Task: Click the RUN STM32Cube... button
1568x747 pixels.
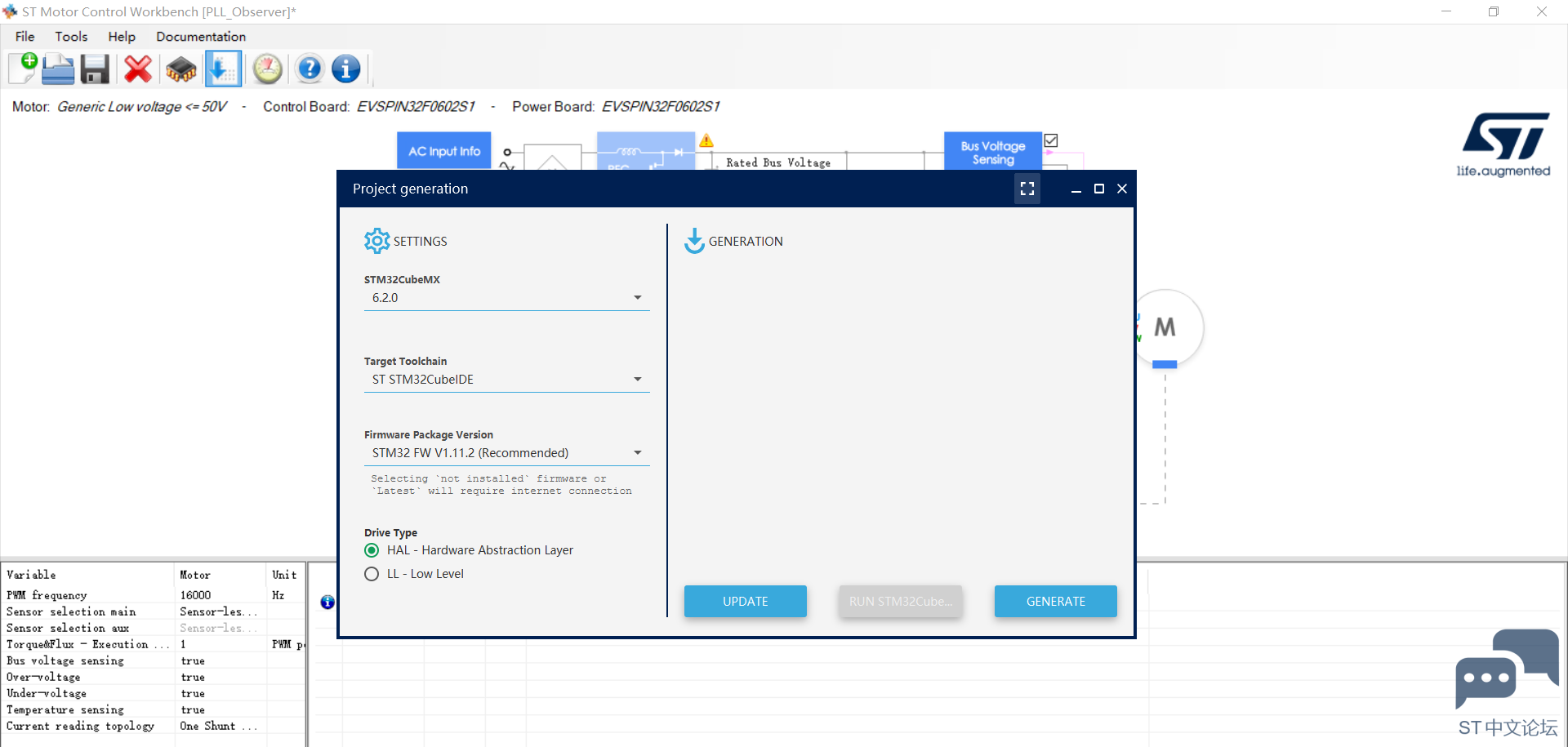Action: [901, 602]
